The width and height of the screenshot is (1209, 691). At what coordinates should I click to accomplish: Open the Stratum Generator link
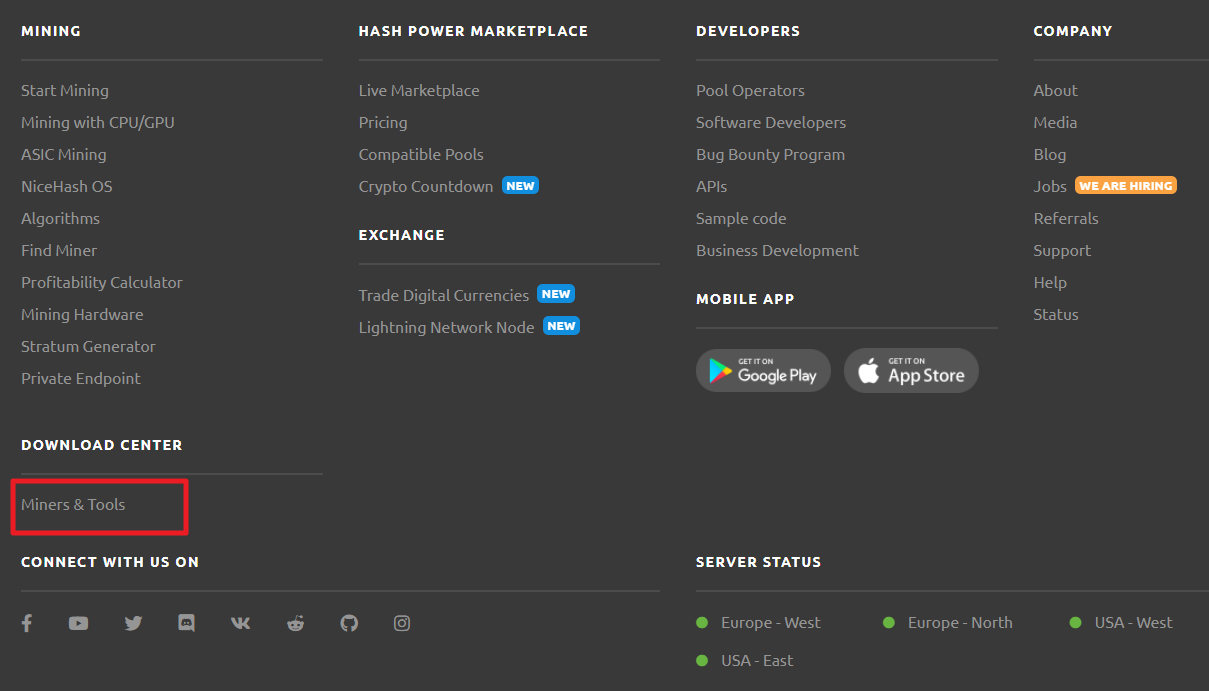88,346
